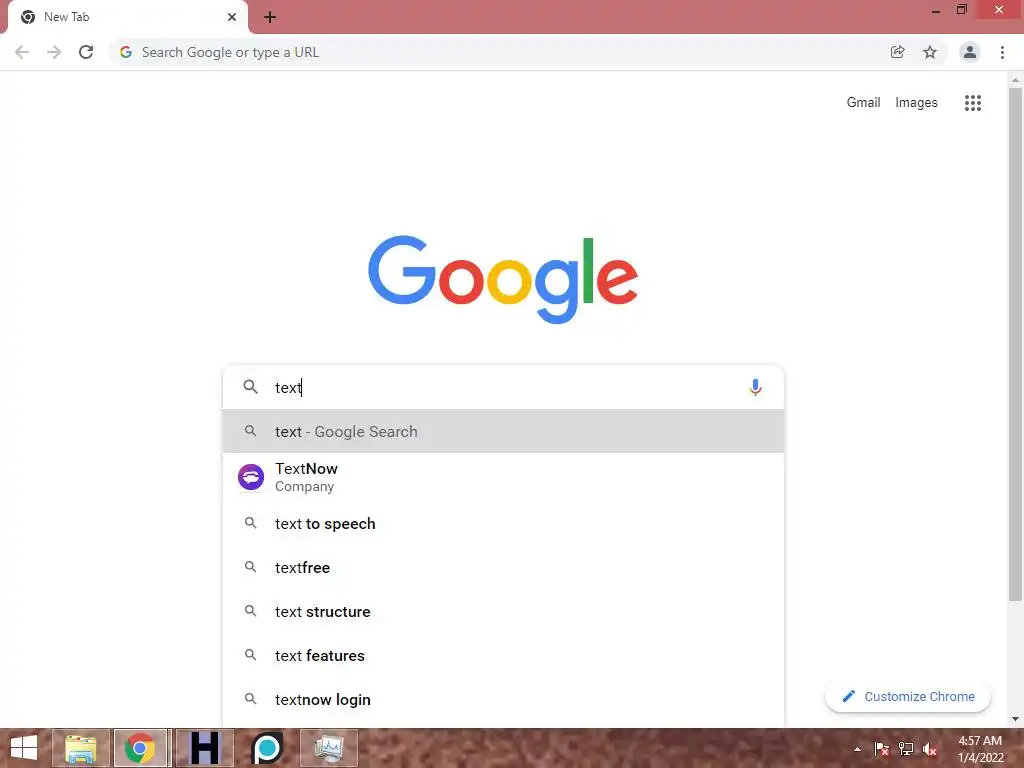Bookmark this tab with the star icon

930,52
